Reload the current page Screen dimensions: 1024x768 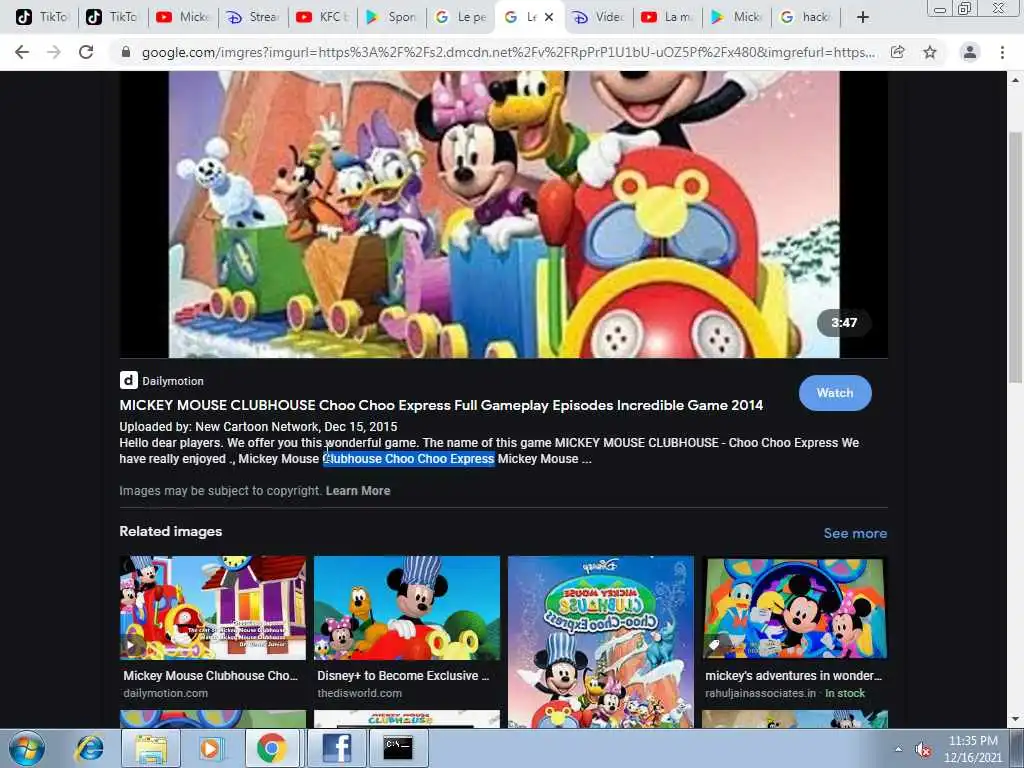86,52
